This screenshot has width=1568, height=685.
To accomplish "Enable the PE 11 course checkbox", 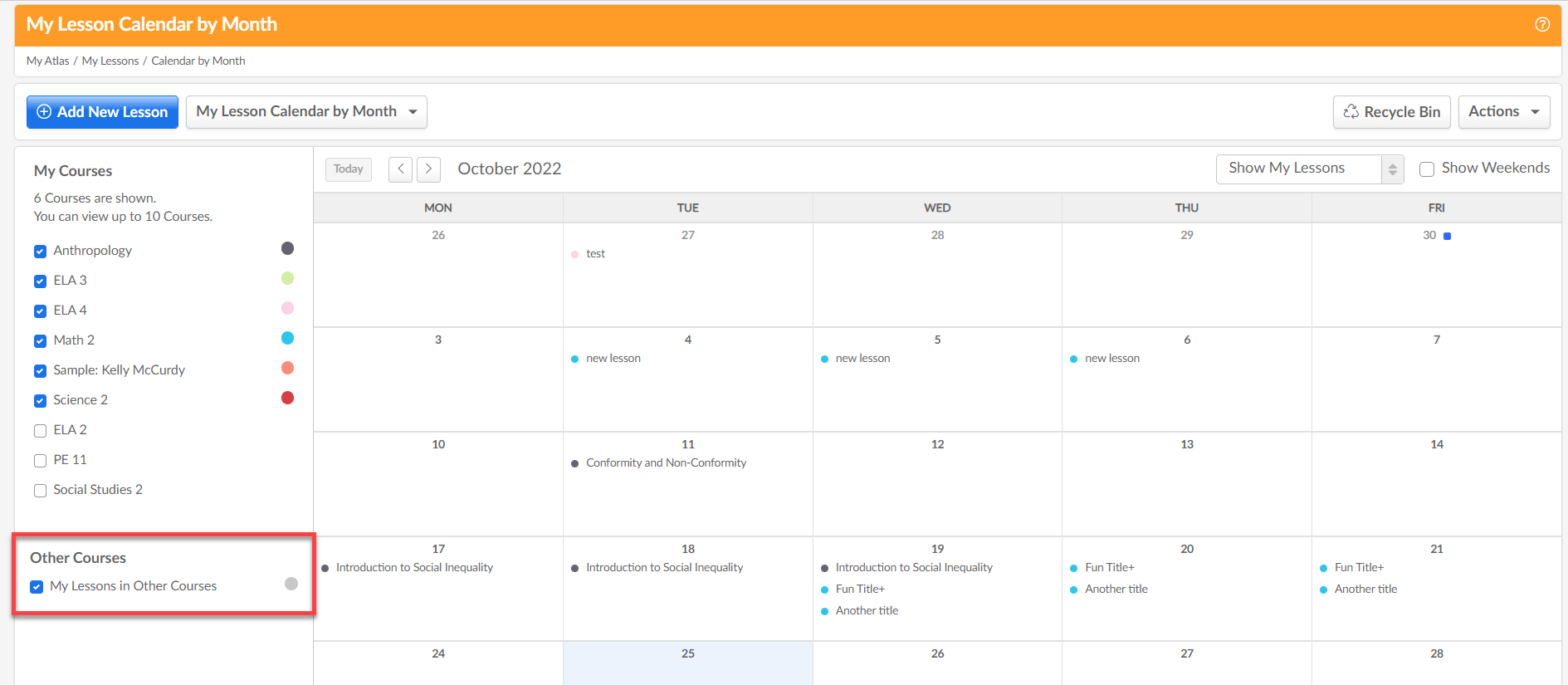I will click(40, 460).
